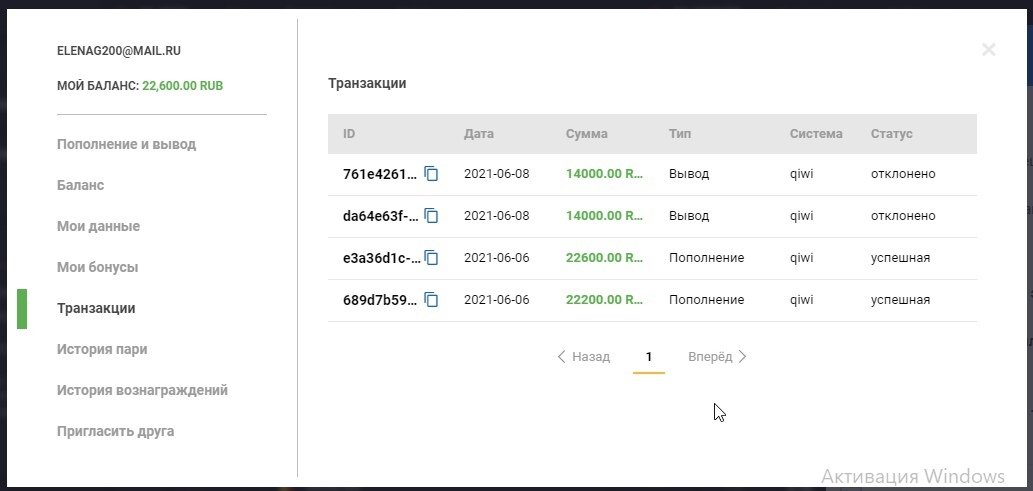Go to previous page with Назад
1033x491 pixels.
(583, 357)
